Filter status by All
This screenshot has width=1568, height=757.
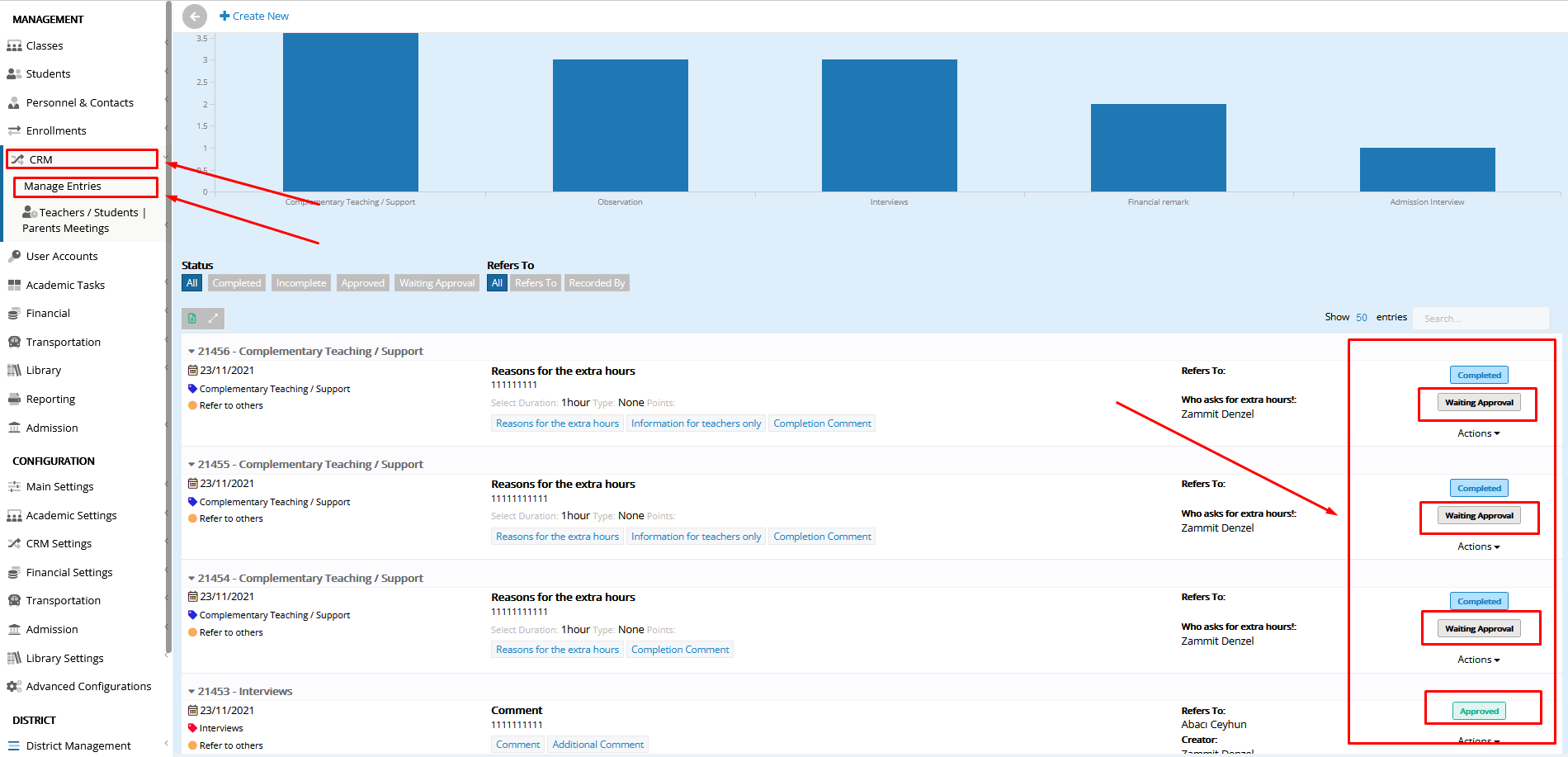pos(191,283)
